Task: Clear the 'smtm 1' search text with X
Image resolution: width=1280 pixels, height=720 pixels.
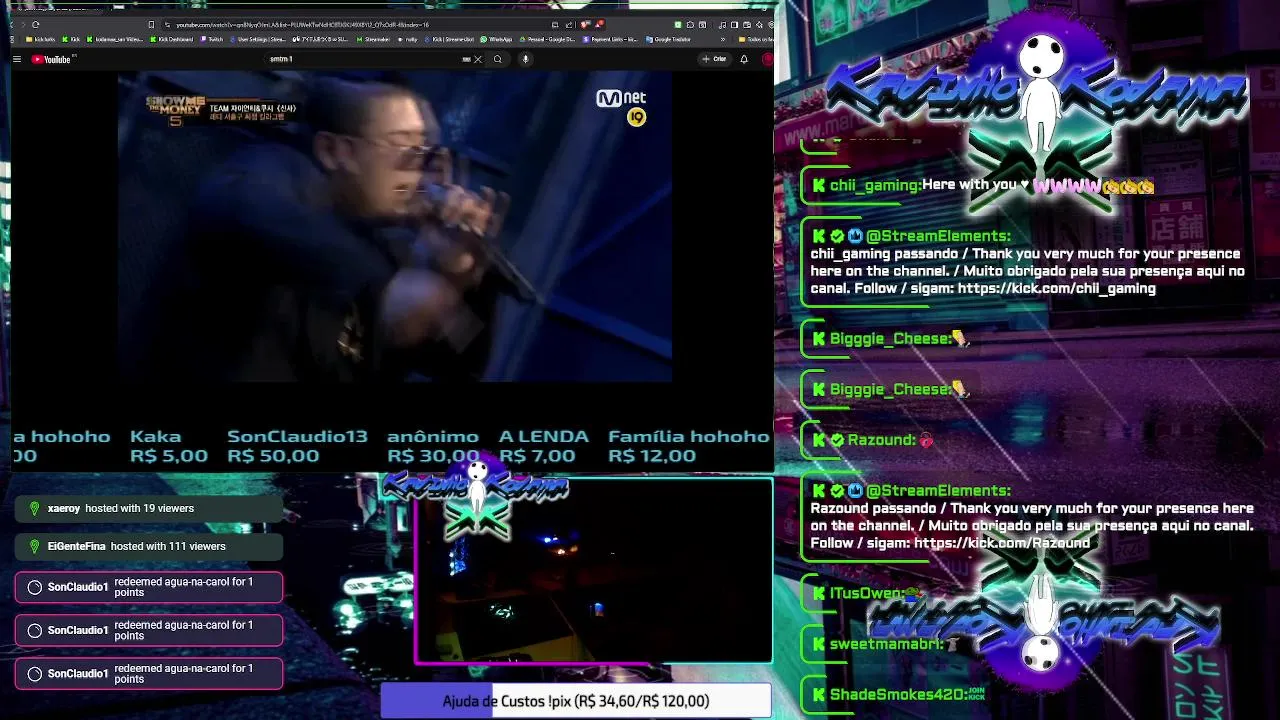Action: tap(478, 59)
